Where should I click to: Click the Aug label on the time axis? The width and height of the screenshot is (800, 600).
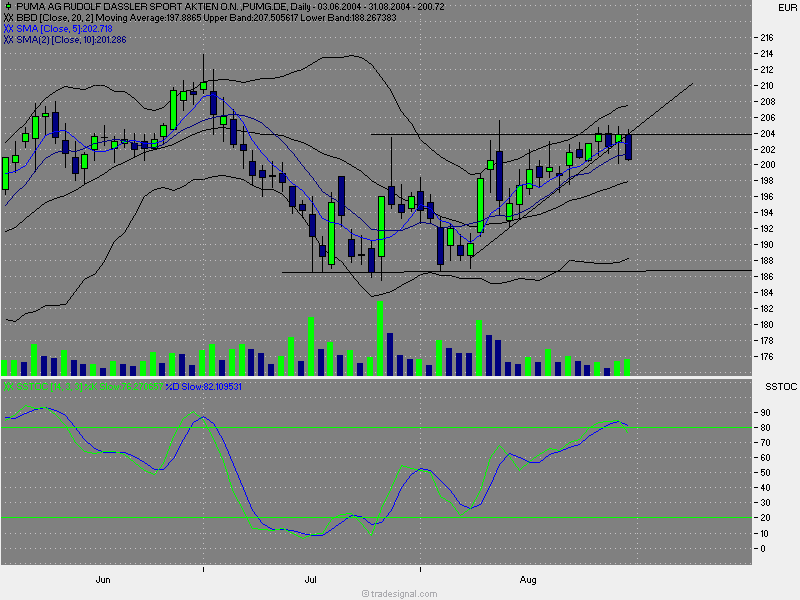pos(529,579)
